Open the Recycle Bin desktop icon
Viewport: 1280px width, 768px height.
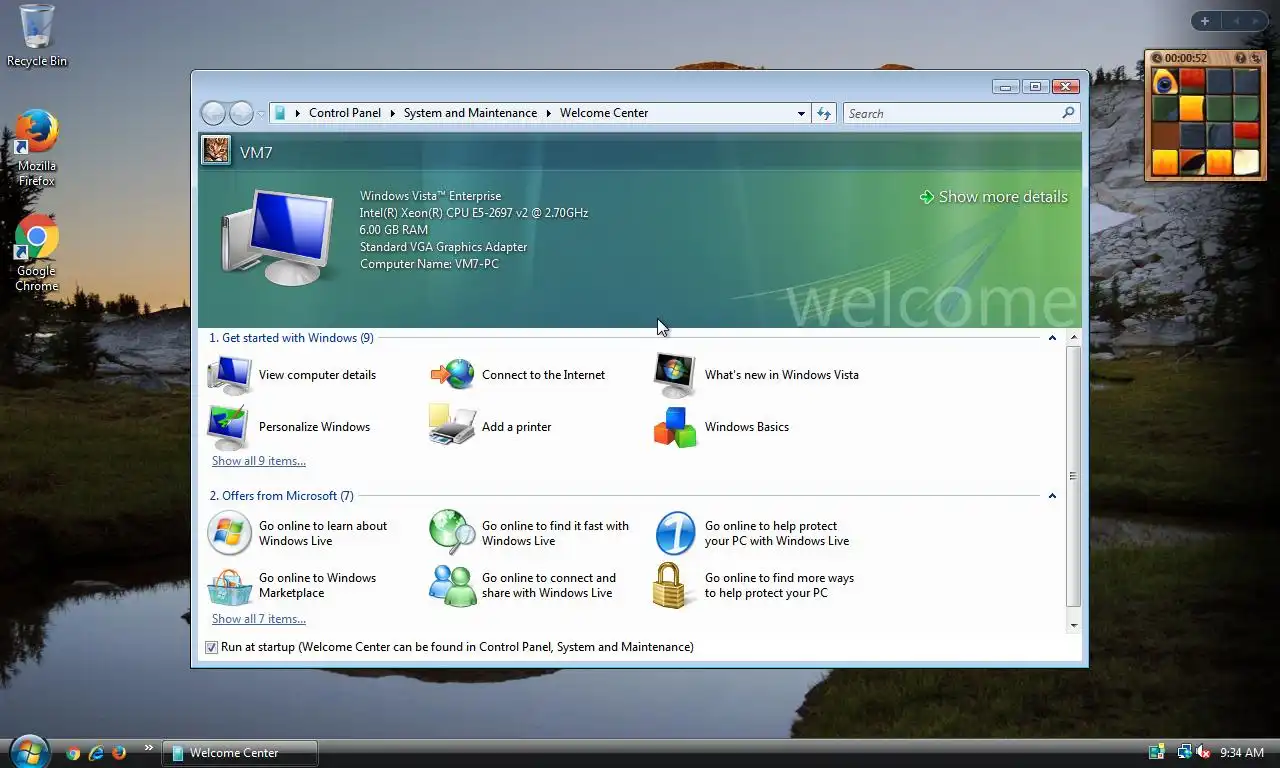point(37,36)
